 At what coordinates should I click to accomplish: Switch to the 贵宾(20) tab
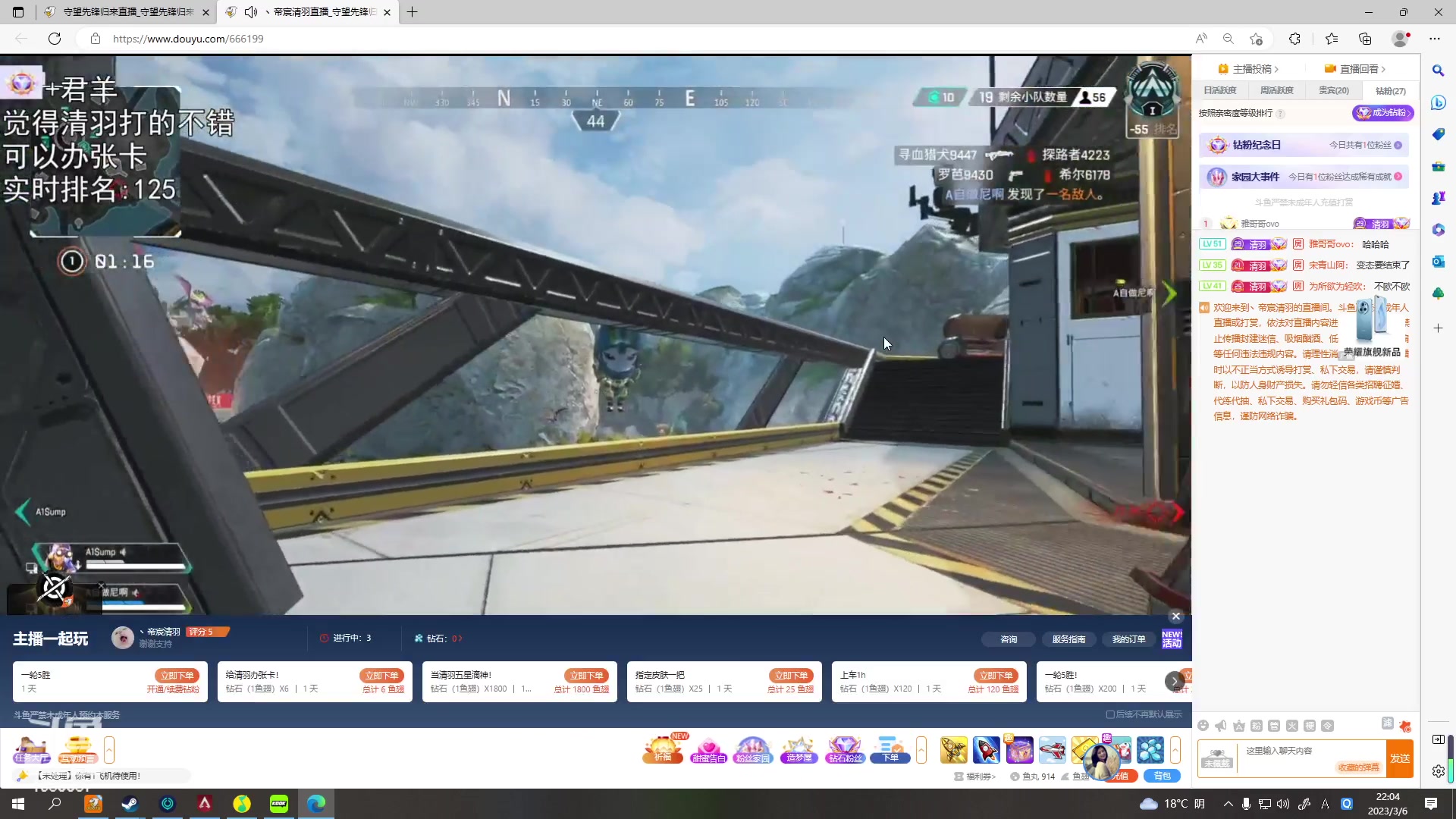[x=1334, y=90]
